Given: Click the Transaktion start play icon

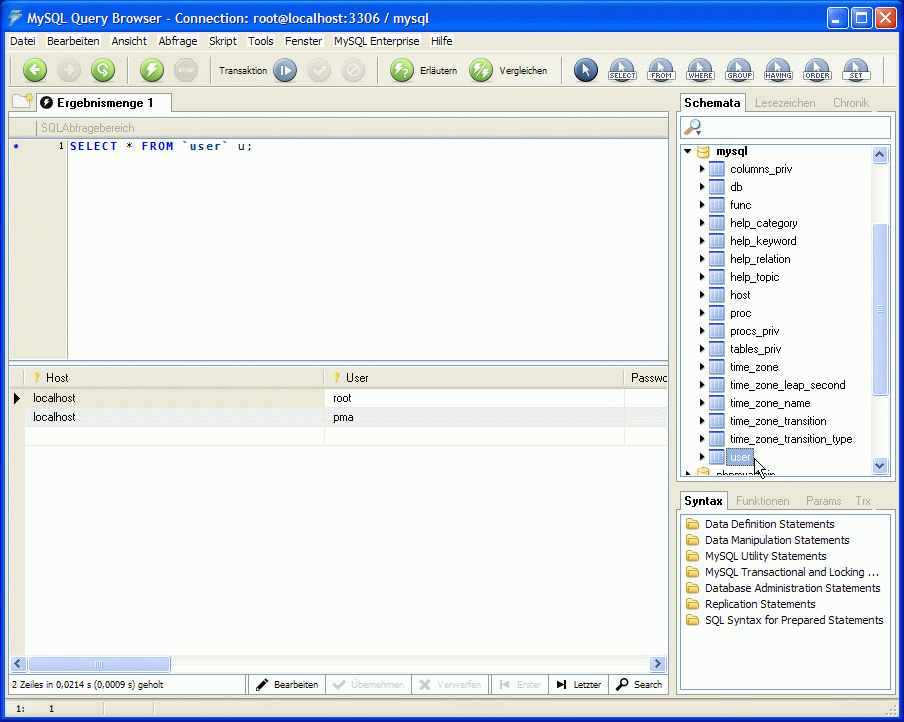Looking at the screenshot, I should (x=285, y=70).
